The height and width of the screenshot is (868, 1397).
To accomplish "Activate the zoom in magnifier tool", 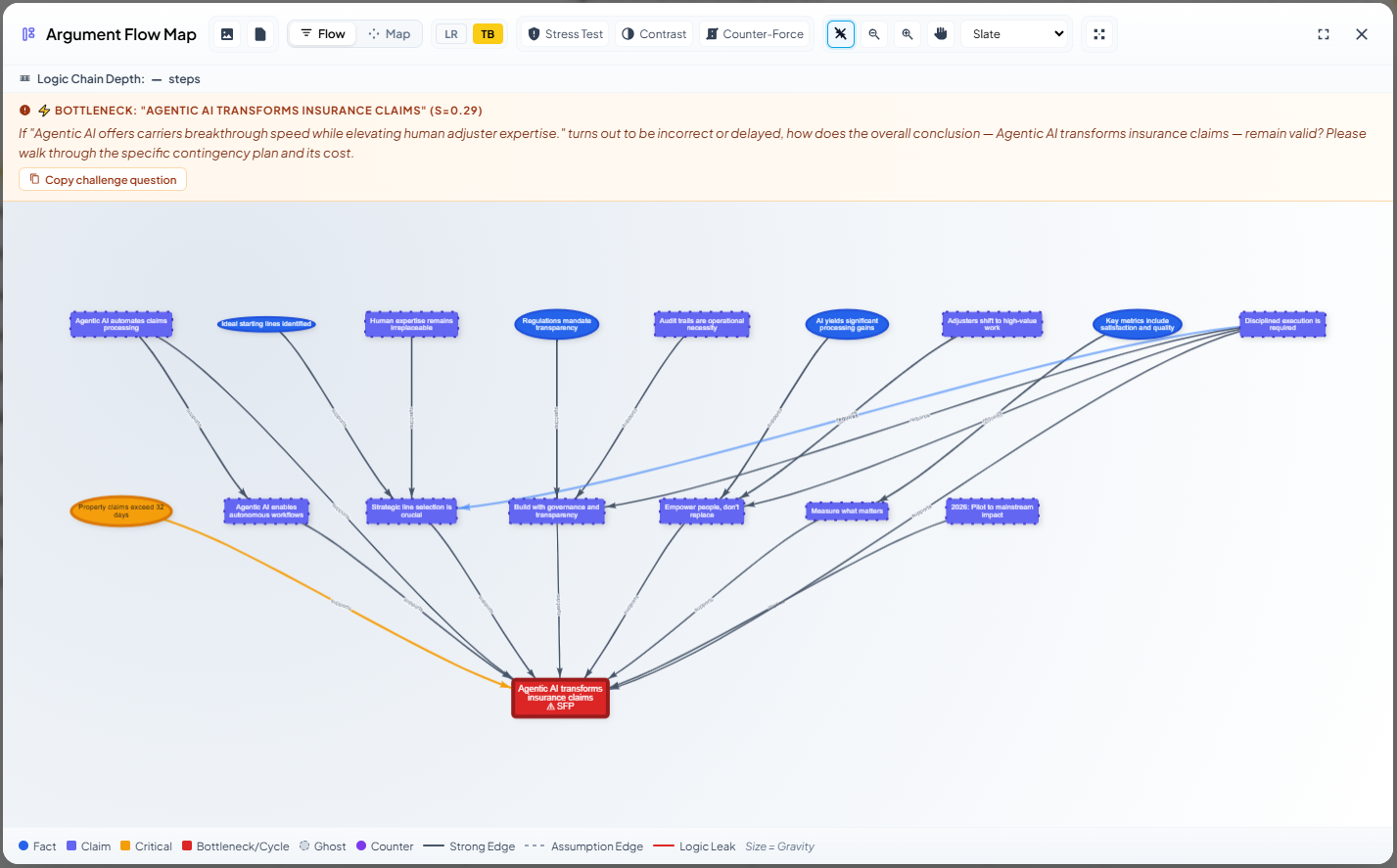I will coord(907,33).
